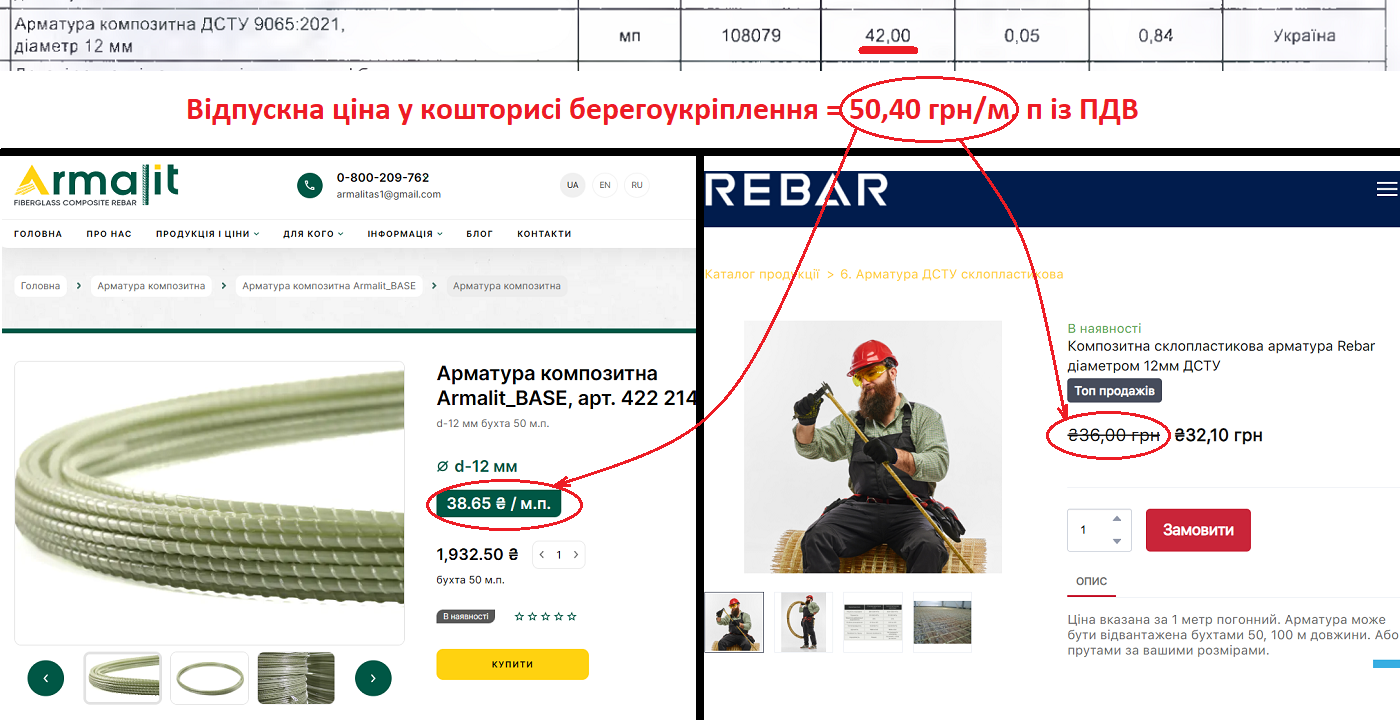Click the REBAR quantity input field
The height and width of the screenshot is (720, 1400).
(1099, 530)
